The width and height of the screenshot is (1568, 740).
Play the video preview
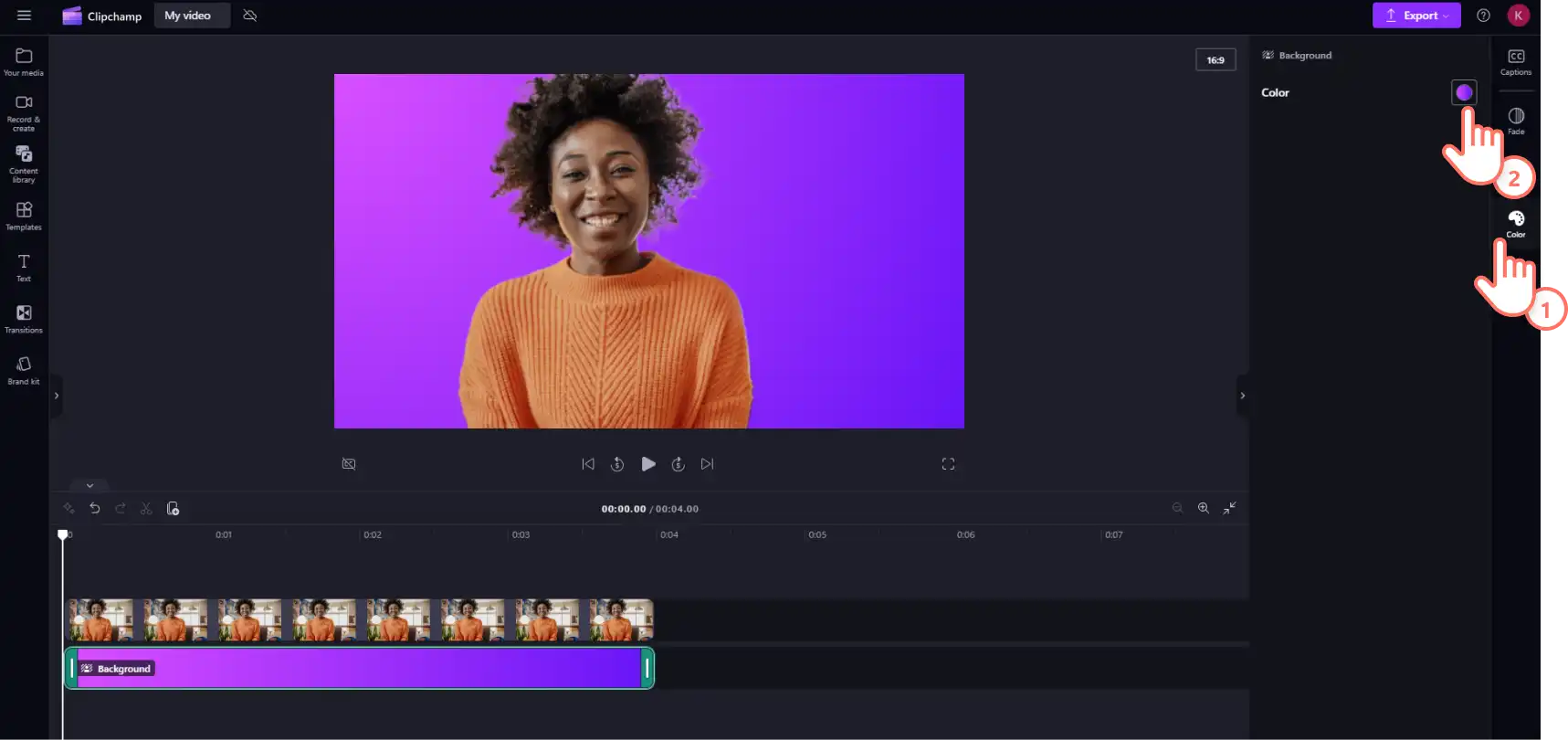[648, 464]
